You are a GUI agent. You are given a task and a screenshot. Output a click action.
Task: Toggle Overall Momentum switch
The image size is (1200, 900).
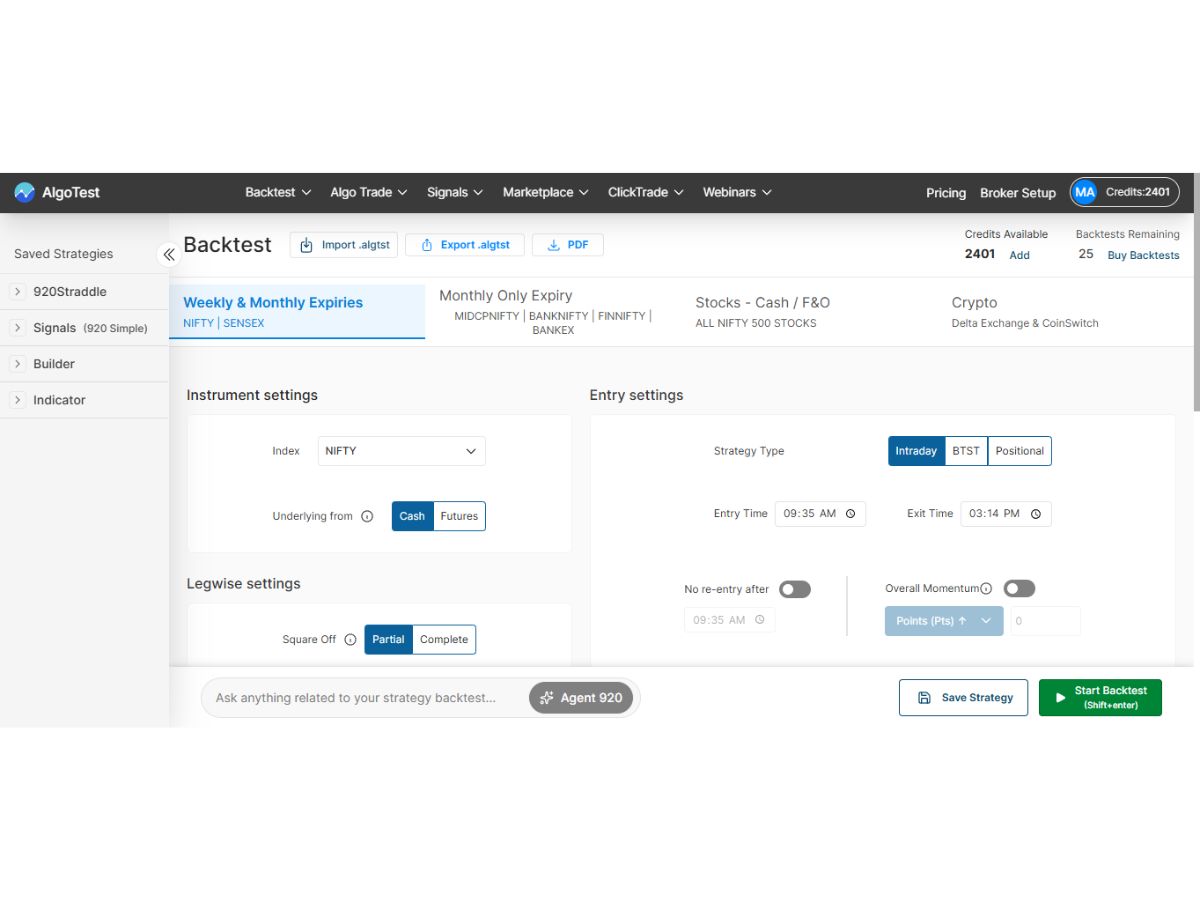click(x=1019, y=589)
